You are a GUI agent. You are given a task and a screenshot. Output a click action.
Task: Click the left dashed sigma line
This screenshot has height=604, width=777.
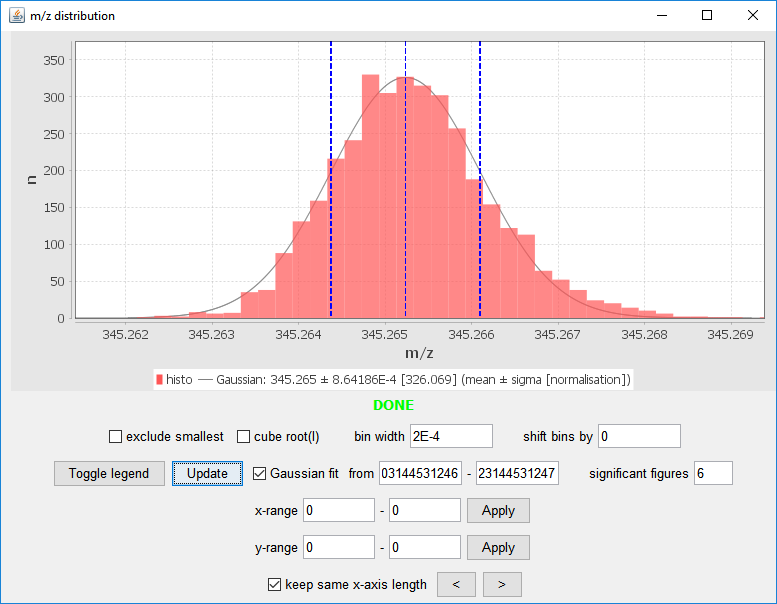(x=331, y=179)
